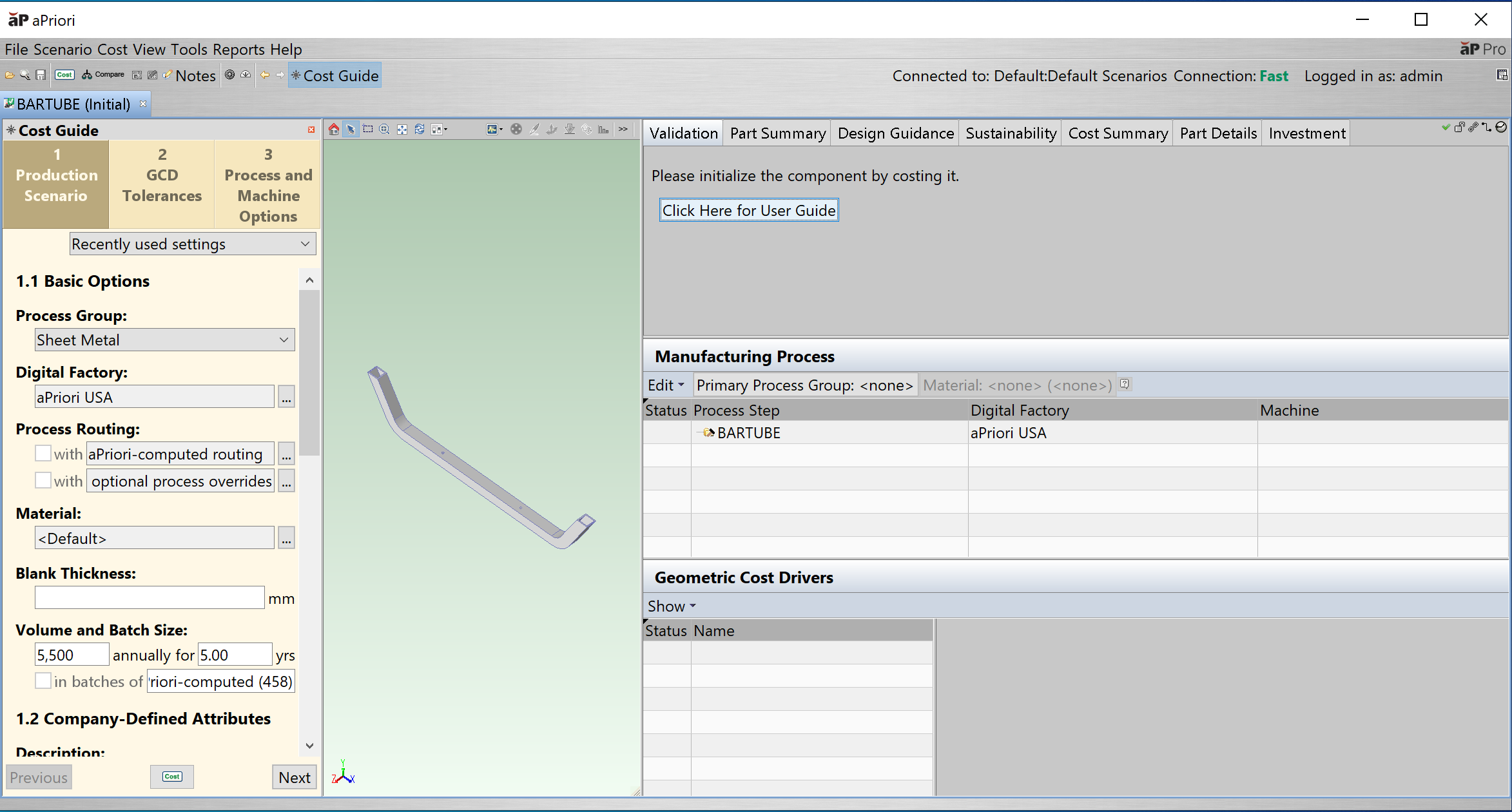
Task: Click the Cost Guide toolbar button
Action: [334, 75]
